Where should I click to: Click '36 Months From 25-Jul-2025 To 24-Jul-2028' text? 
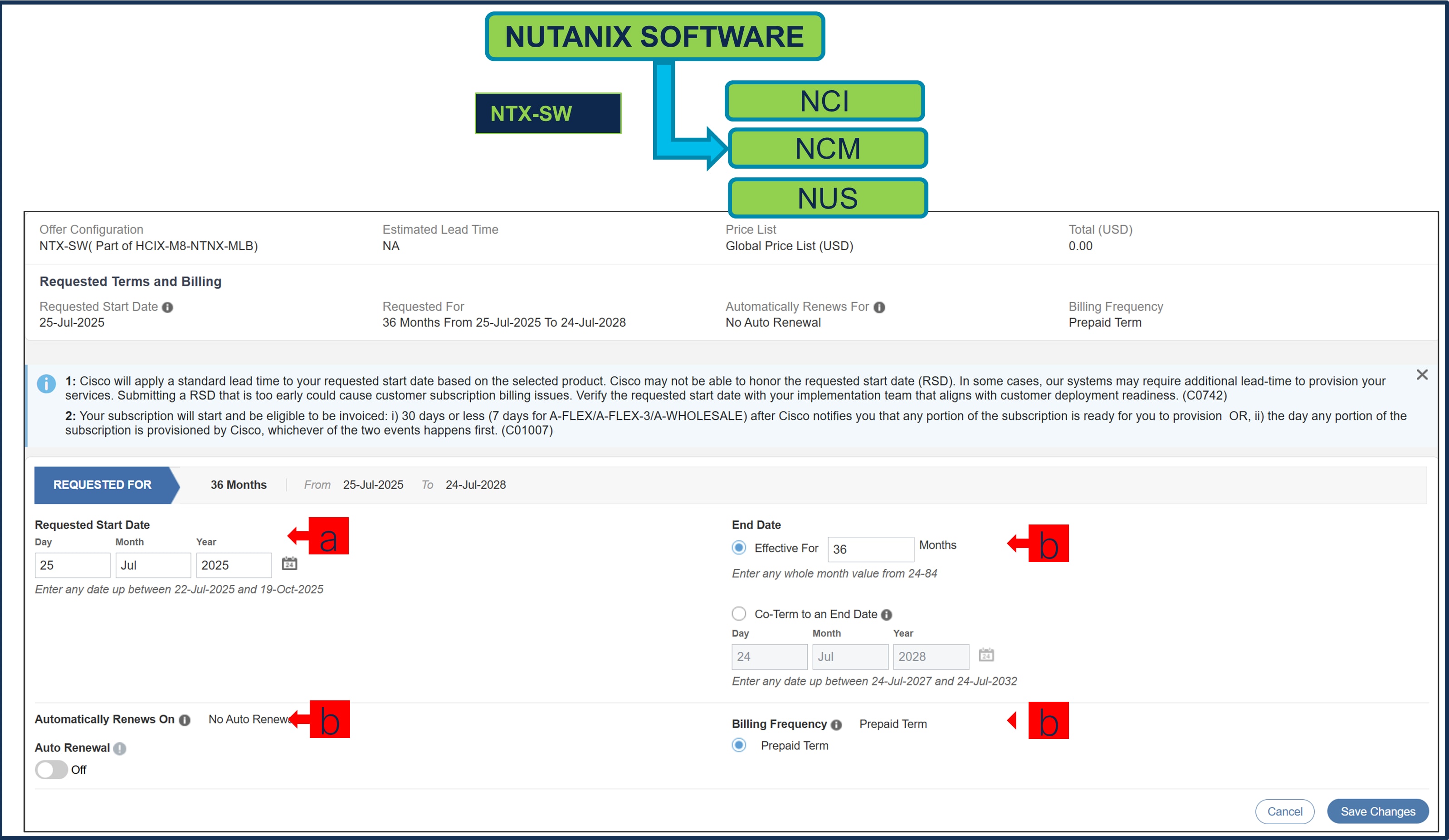pos(504,323)
